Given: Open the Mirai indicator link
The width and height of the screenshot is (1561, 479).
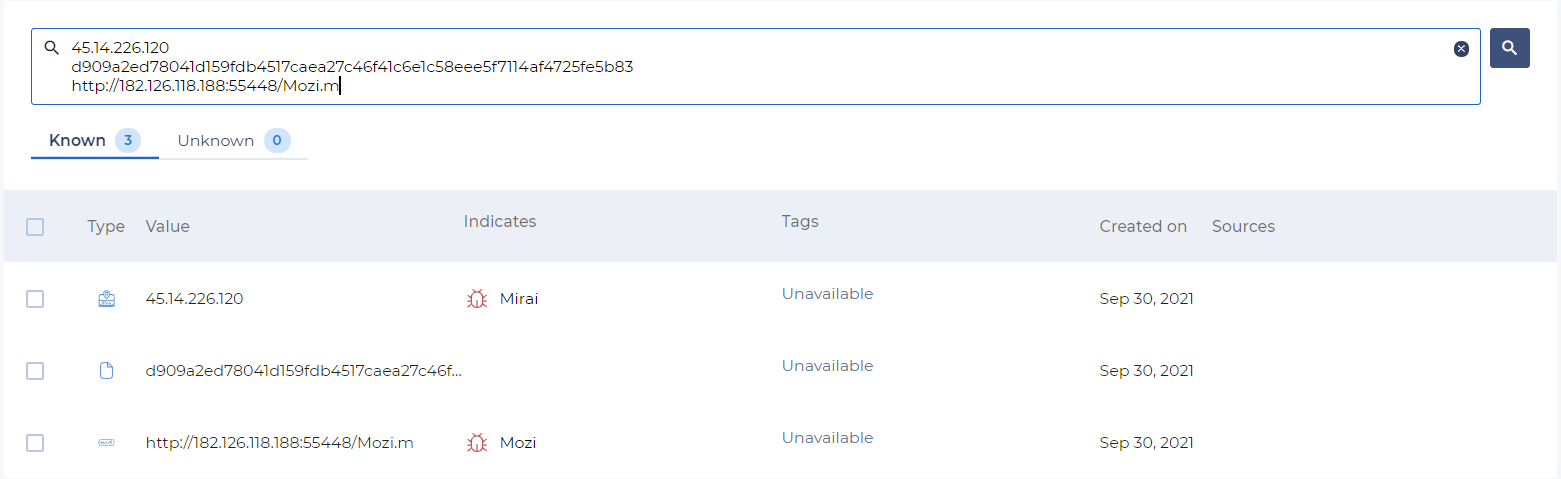Looking at the screenshot, I should pos(519,299).
